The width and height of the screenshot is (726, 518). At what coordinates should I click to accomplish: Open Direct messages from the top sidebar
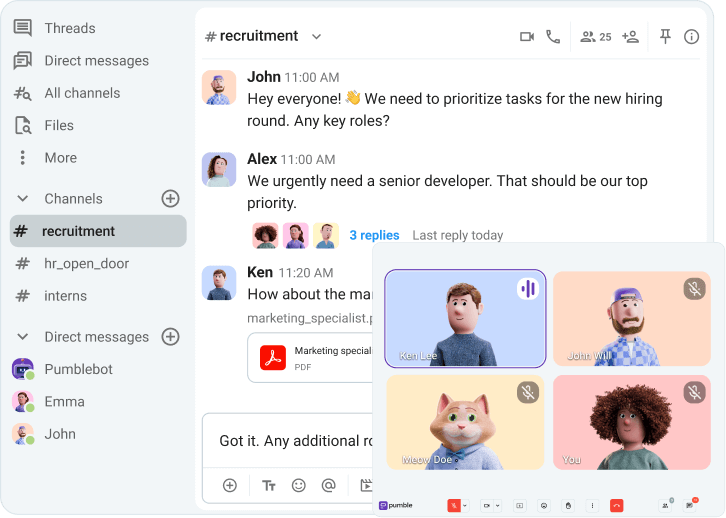pos(96,61)
